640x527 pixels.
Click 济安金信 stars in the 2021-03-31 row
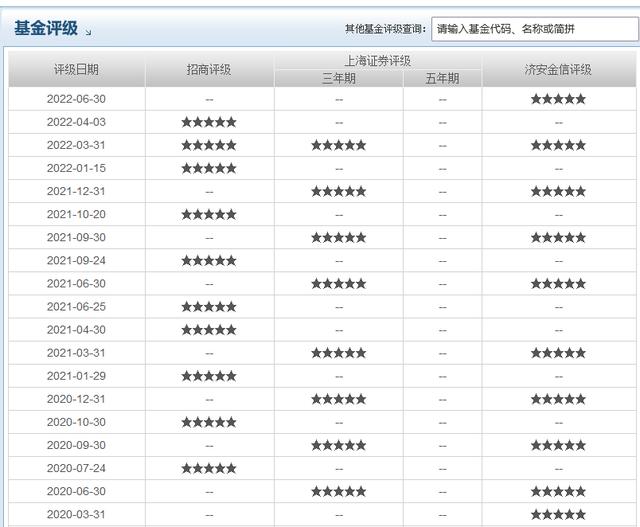(558, 353)
